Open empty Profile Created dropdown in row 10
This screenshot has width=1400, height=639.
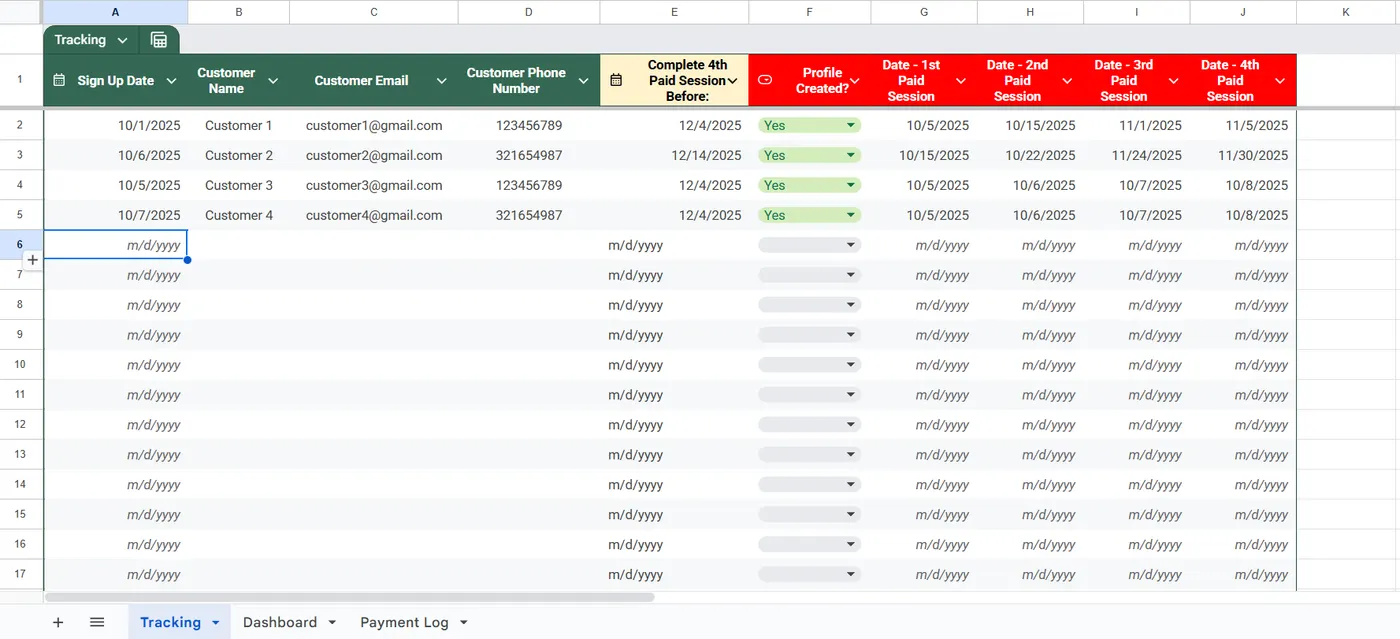(809, 365)
